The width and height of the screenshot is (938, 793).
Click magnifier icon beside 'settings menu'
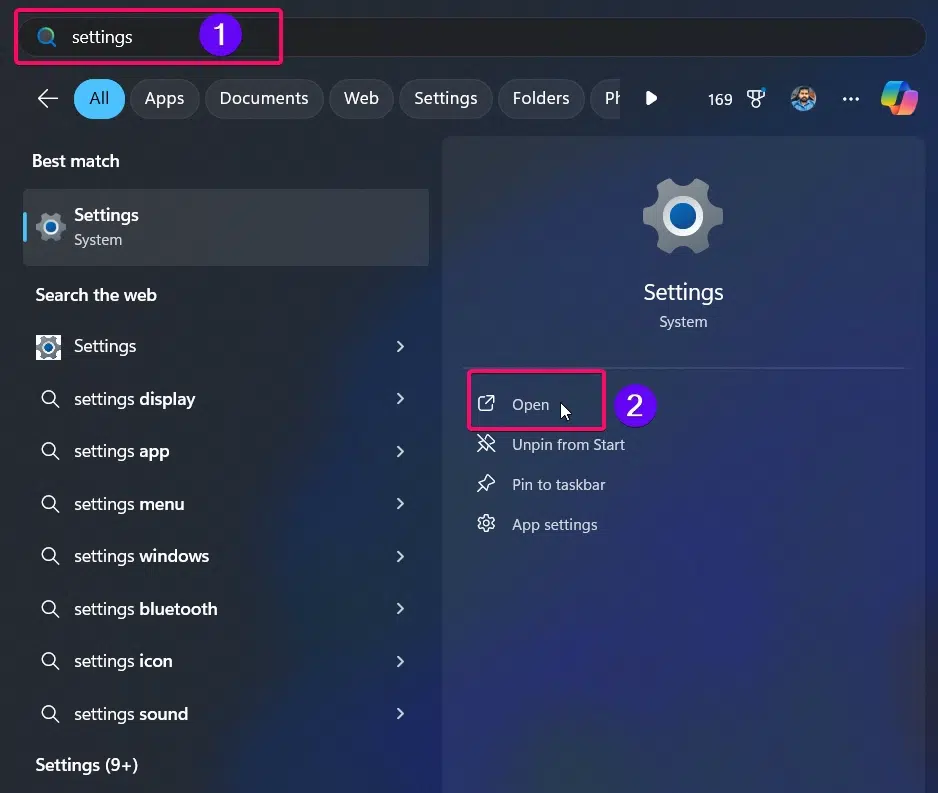(50, 504)
